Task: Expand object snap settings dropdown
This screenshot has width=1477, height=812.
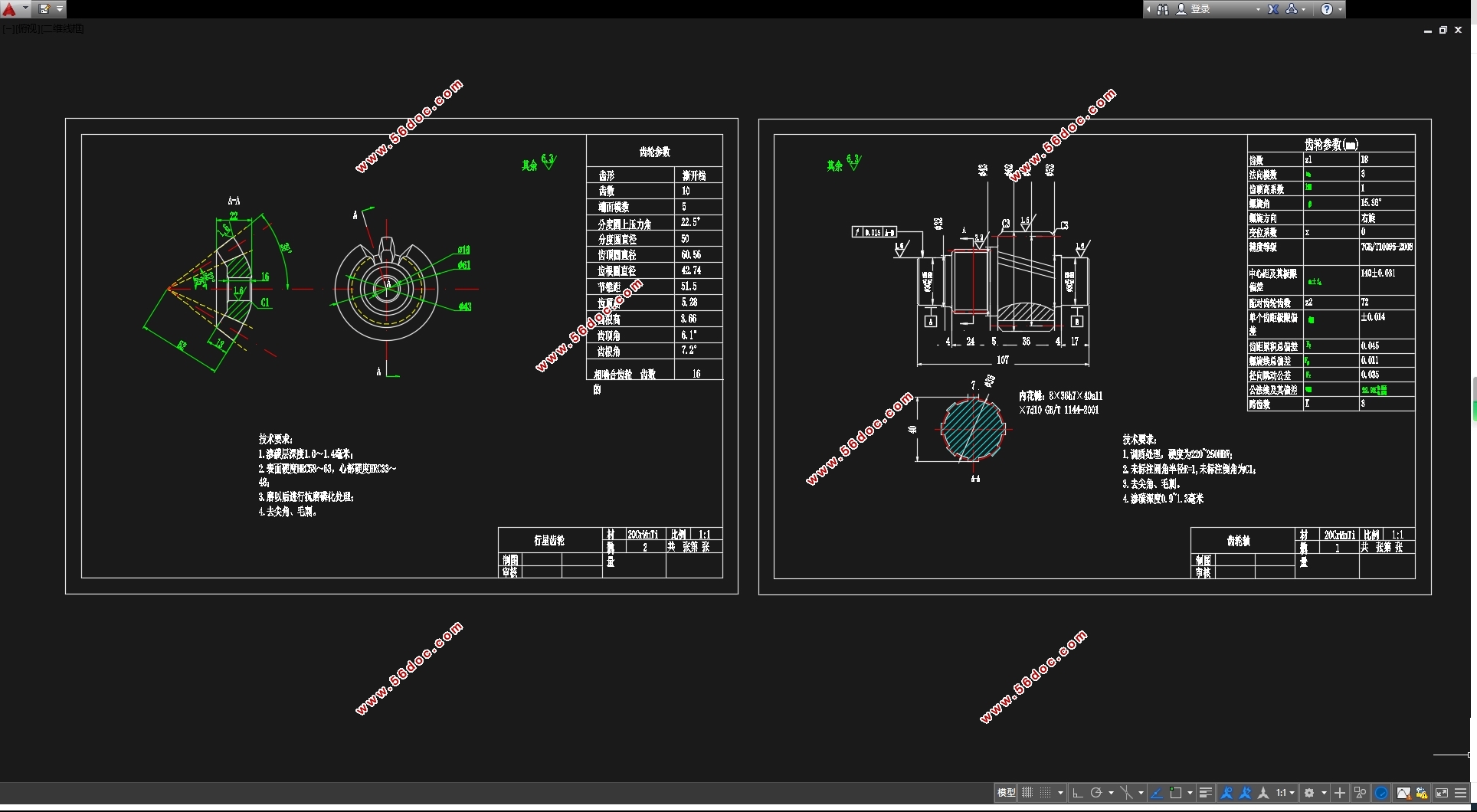Action: (1190, 793)
